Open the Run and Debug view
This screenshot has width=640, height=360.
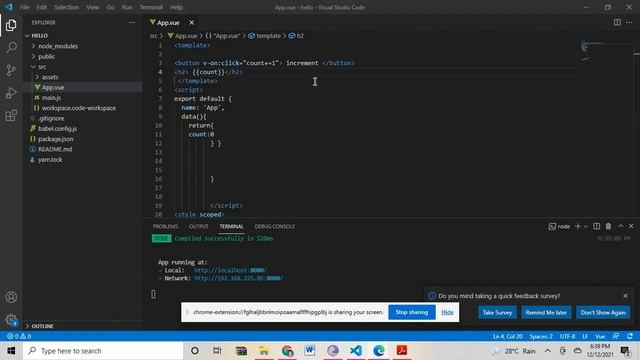11,93
